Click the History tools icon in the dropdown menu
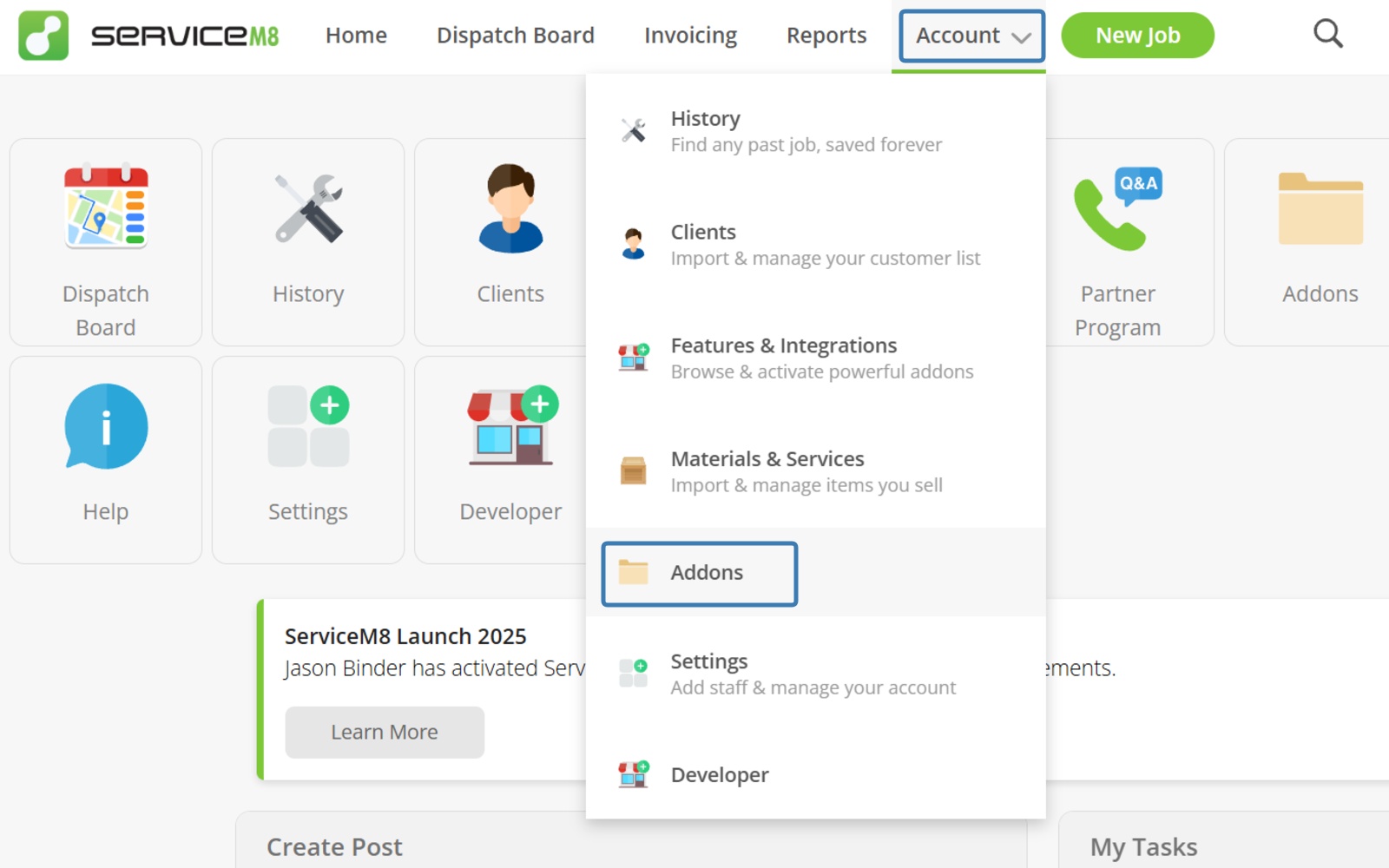Viewport: 1389px width, 868px height. click(634, 130)
